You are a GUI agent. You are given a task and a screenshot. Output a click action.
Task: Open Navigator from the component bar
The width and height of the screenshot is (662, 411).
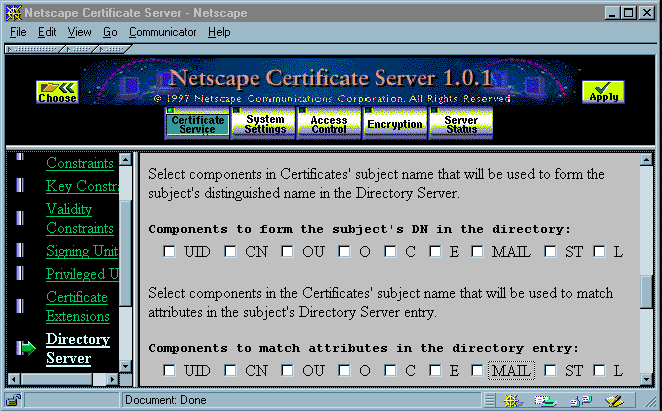(513, 400)
